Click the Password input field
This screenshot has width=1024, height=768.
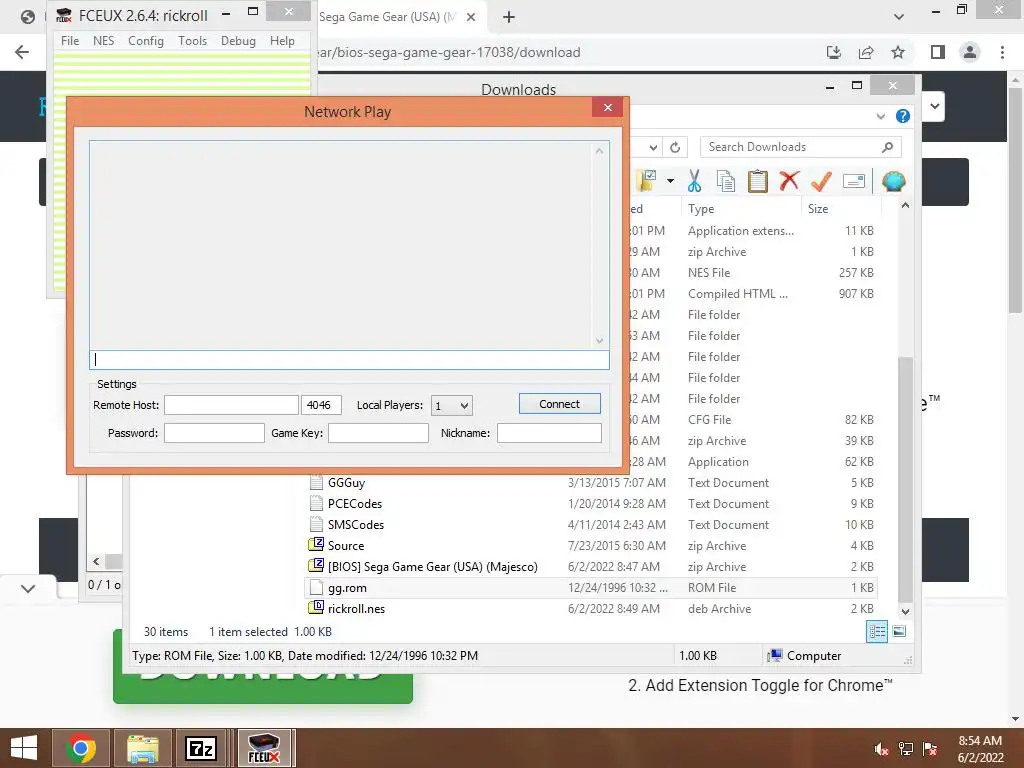click(x=214, y=433)
